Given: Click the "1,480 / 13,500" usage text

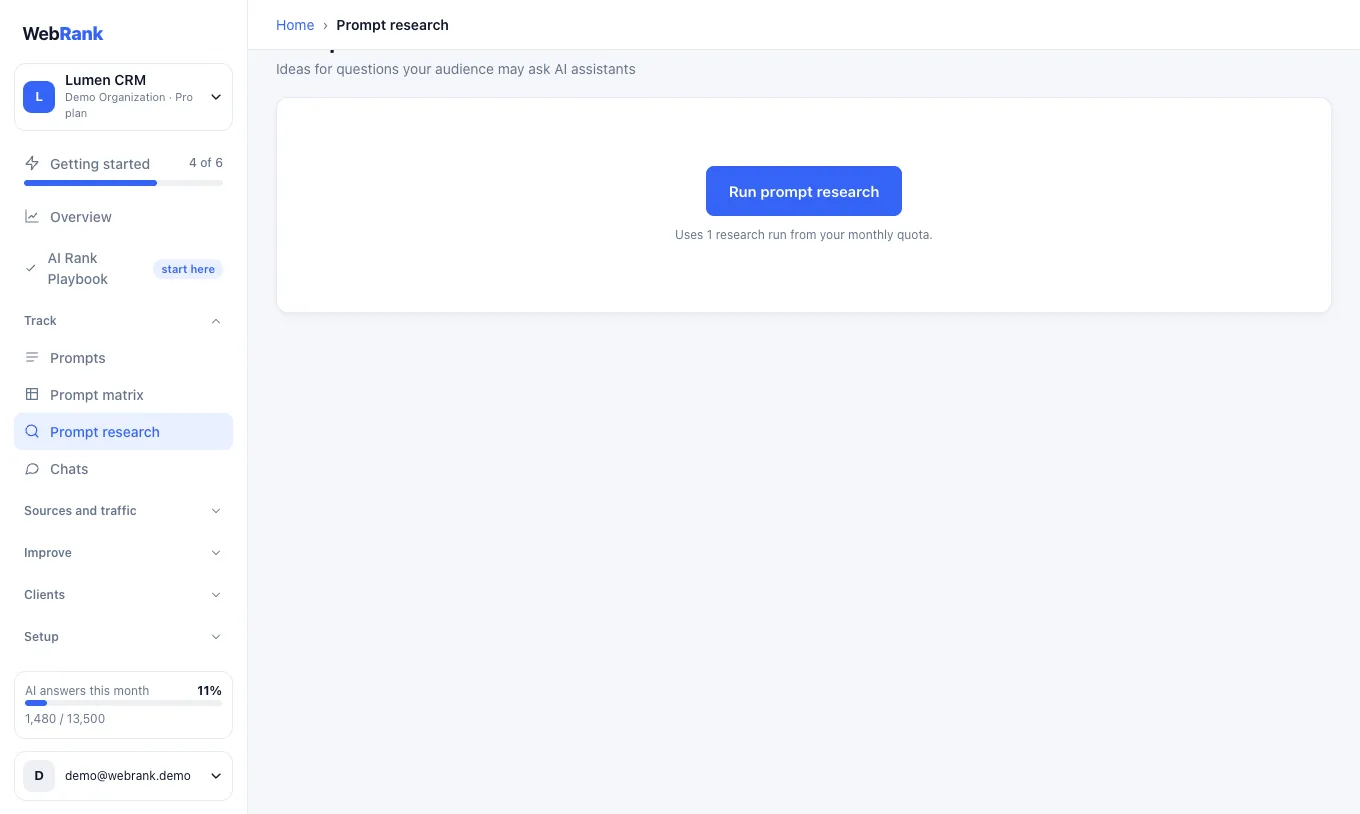Looking at the screenshot, I should pos(65,719).
